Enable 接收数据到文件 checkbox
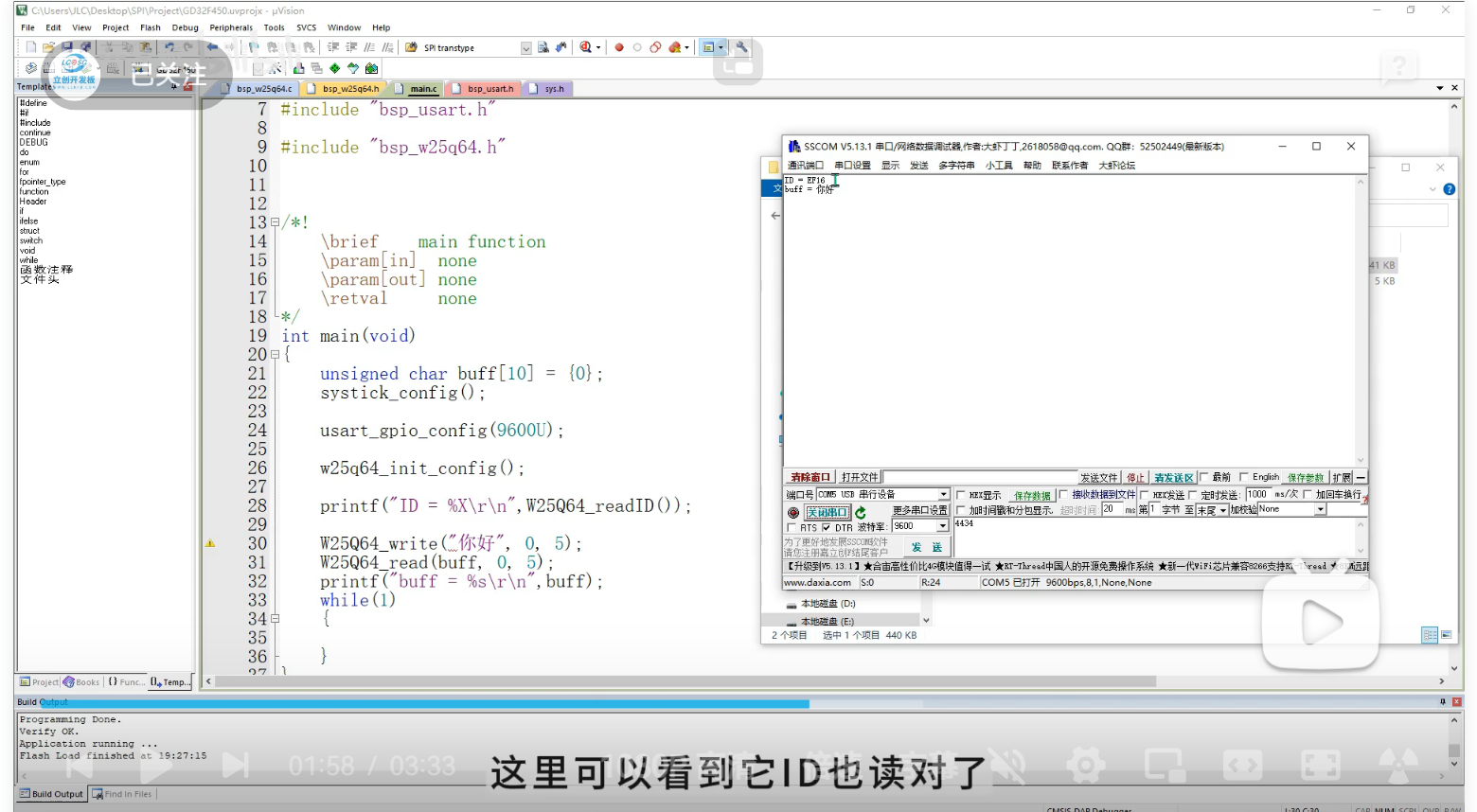 pos(1063,494)
